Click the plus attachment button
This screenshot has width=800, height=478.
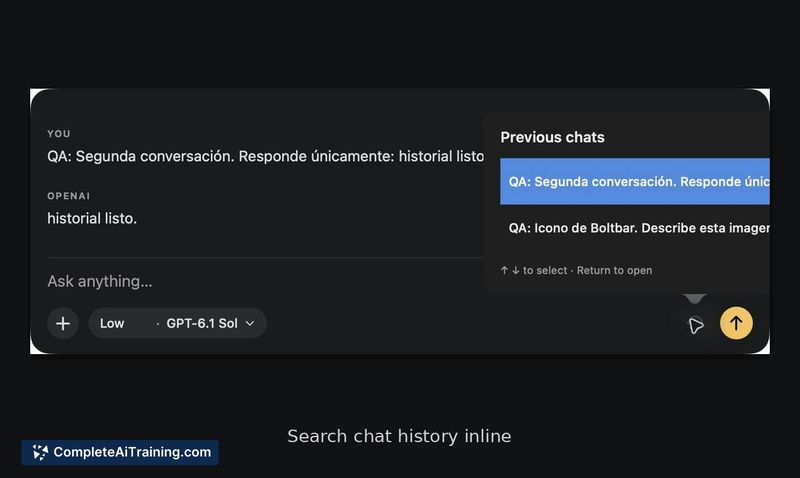63,323
